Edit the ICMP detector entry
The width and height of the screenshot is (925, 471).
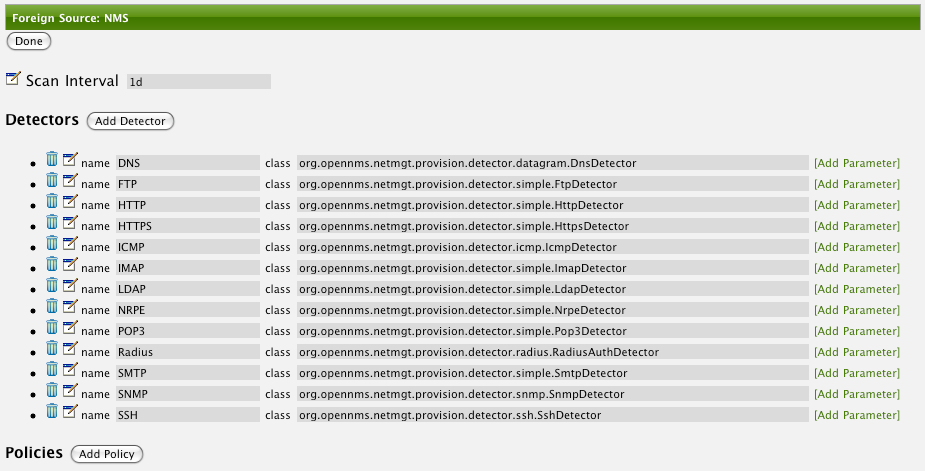(70, 243)
